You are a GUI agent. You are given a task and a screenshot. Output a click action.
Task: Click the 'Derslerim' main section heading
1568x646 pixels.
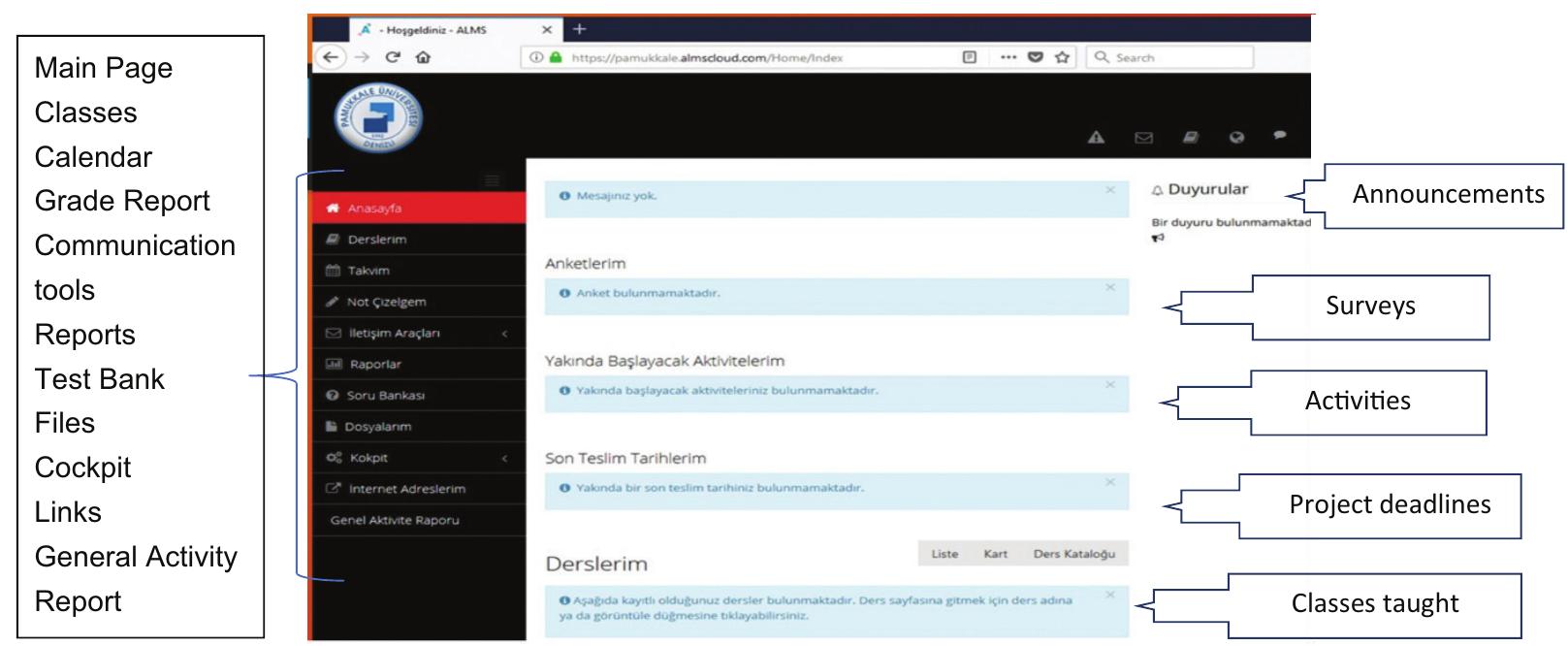[x=596, y=564]
